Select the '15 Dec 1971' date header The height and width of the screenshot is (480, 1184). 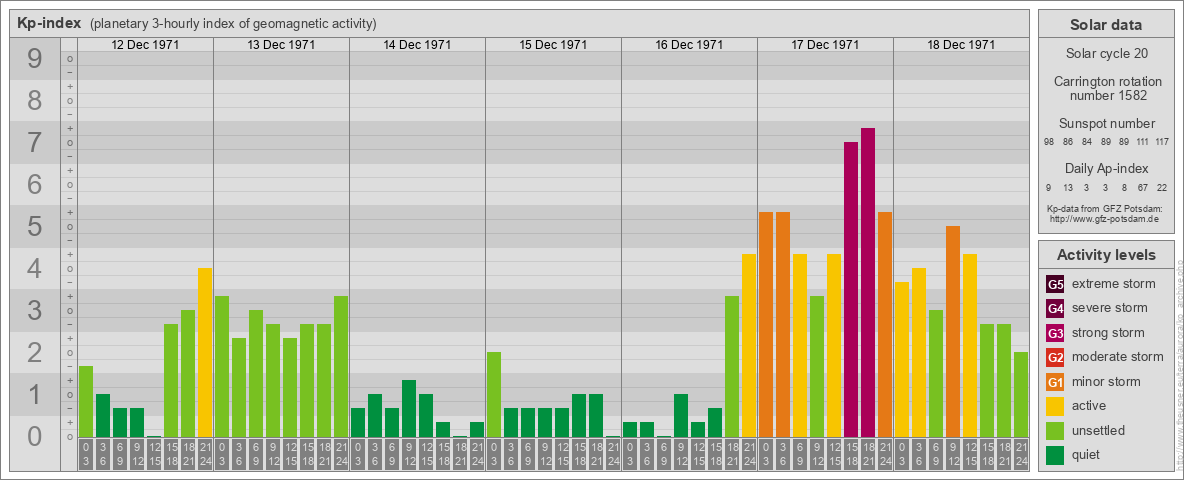tap(553, 45)
